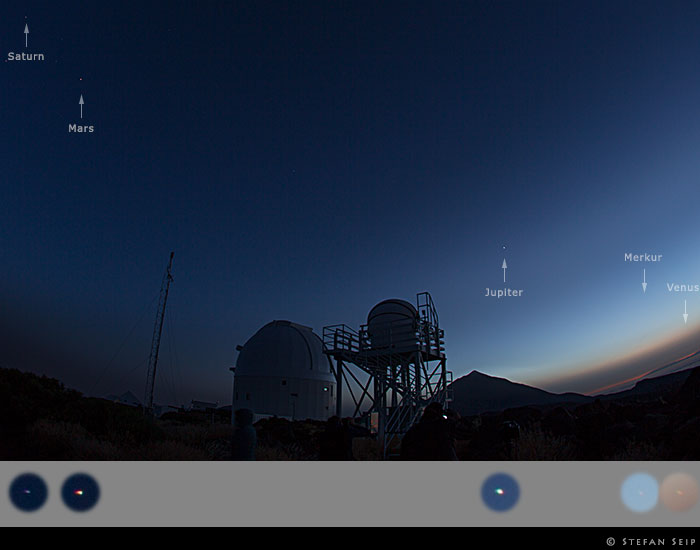This screenshot has width=700, height=550.
Task: Click the Teide mountain peak silhouette
Action: tap(475, 374)
